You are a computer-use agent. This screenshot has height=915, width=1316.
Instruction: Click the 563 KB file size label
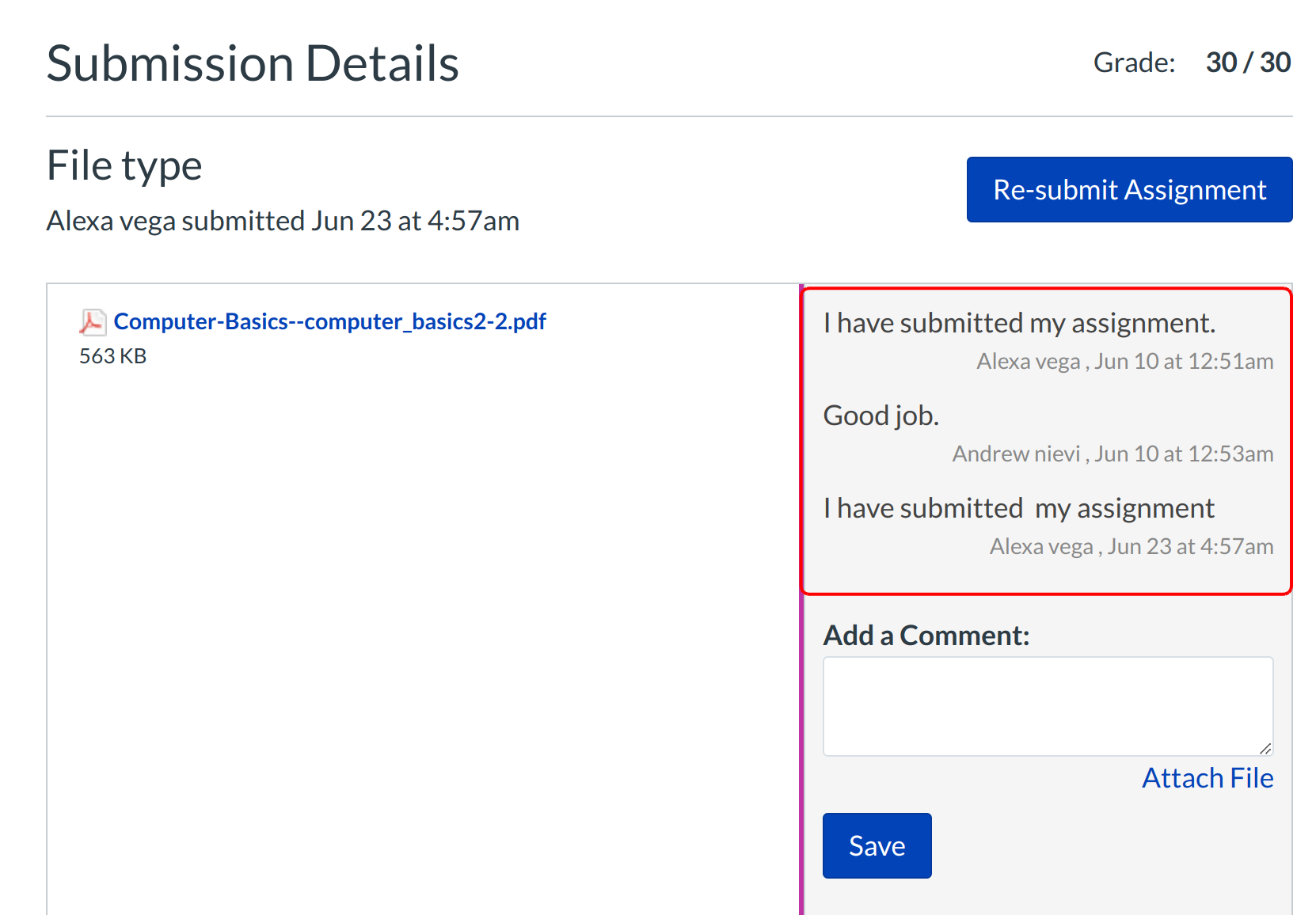click(112, 356)
